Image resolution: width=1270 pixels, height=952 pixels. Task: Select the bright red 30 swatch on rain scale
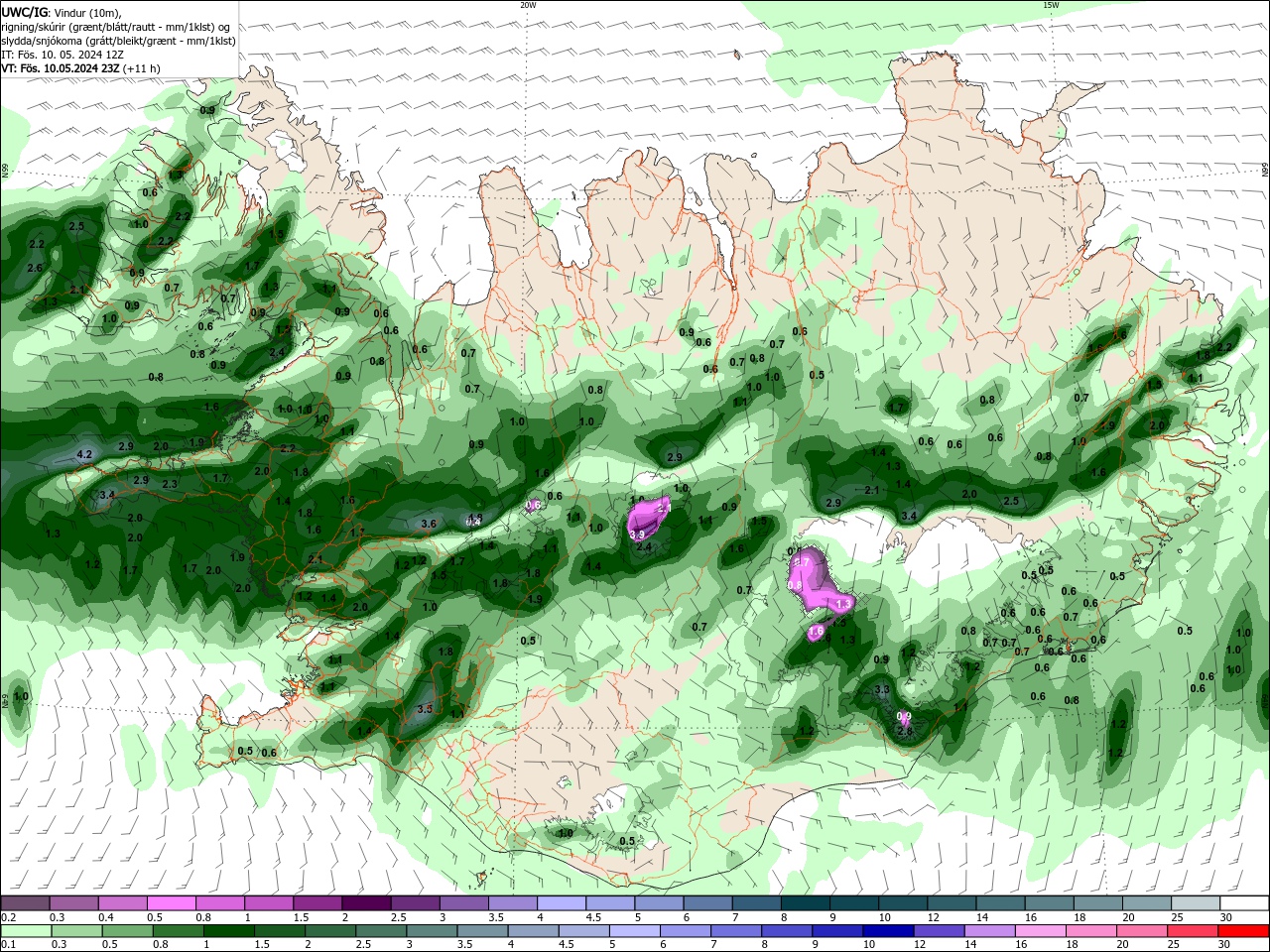[x=1243, y=930]
